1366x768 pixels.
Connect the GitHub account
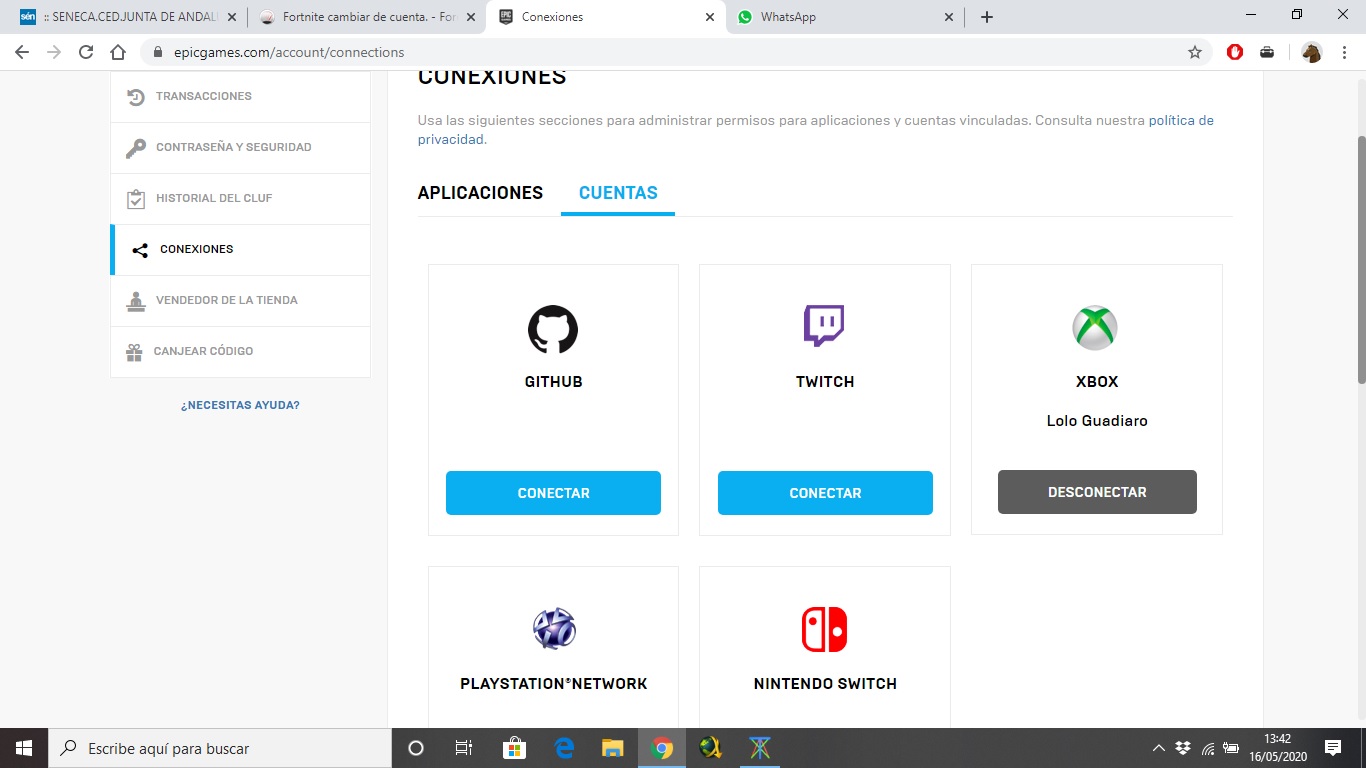coord(553,493)
